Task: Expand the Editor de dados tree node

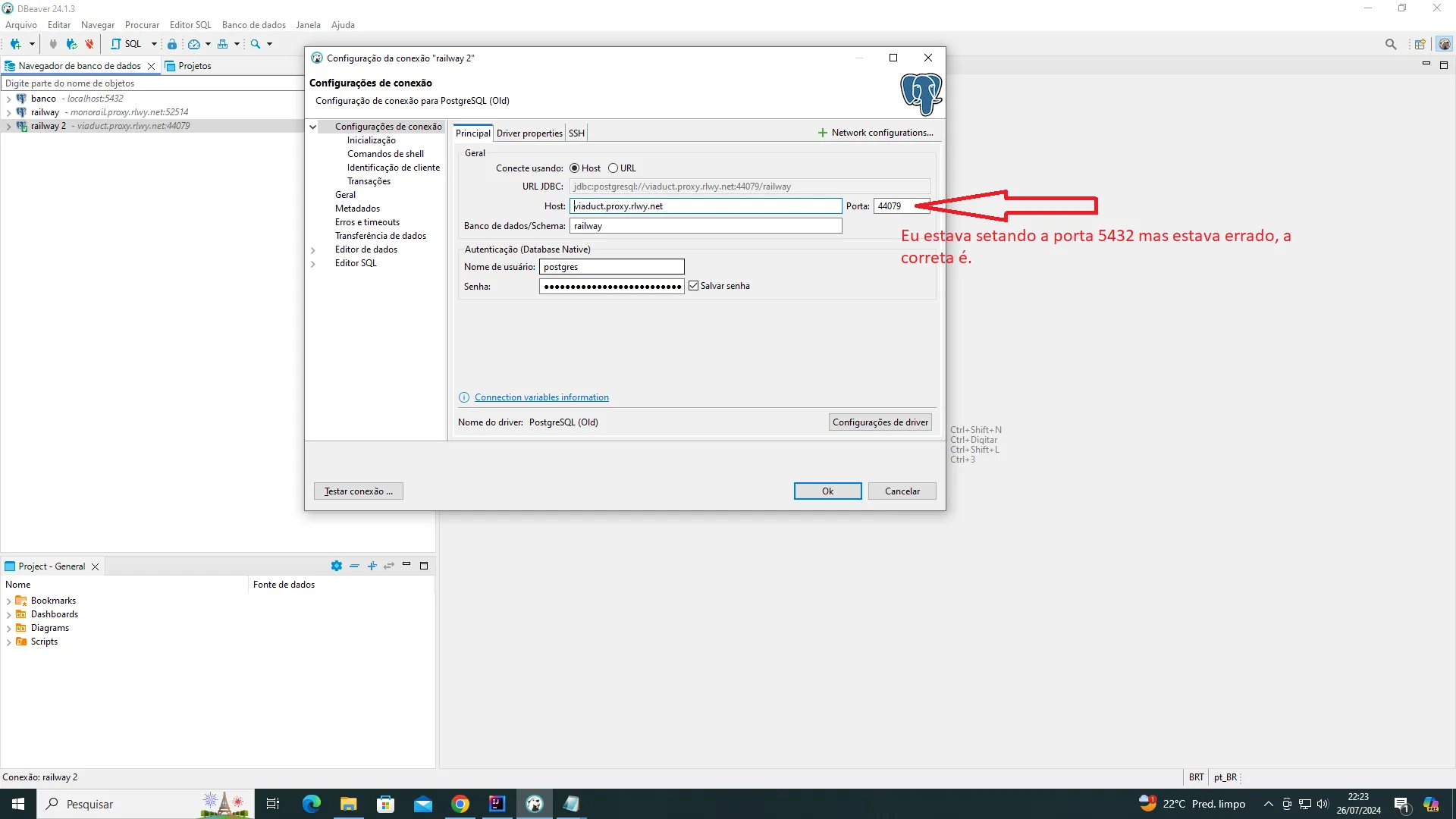Action: coord(312,250)
